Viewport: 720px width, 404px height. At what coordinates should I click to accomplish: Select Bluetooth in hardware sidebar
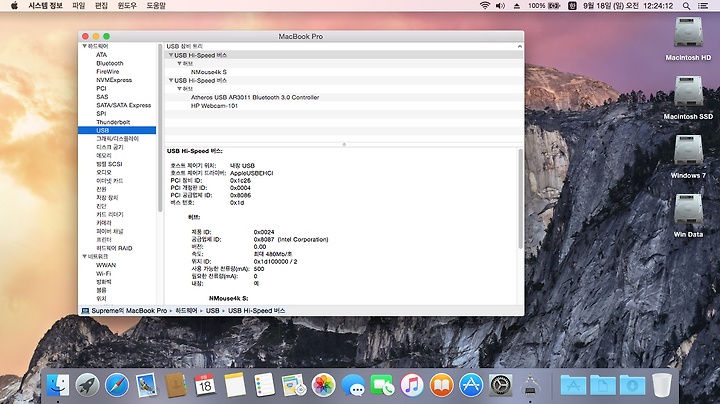(110, 63)
